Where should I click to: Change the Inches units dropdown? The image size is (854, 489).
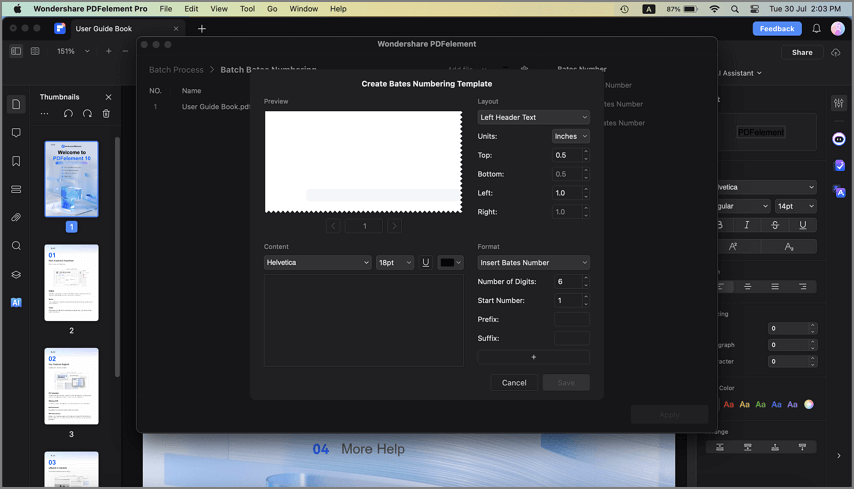570,136
